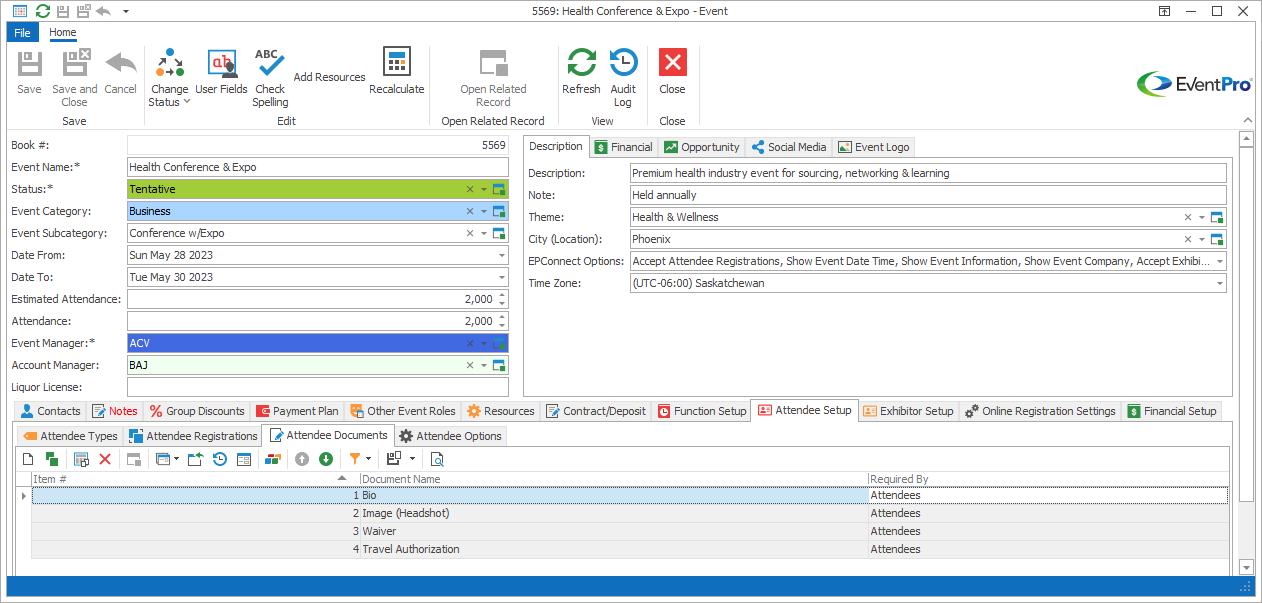
Task: Open the Time Zone dropdown
Action: (1219, 283)
